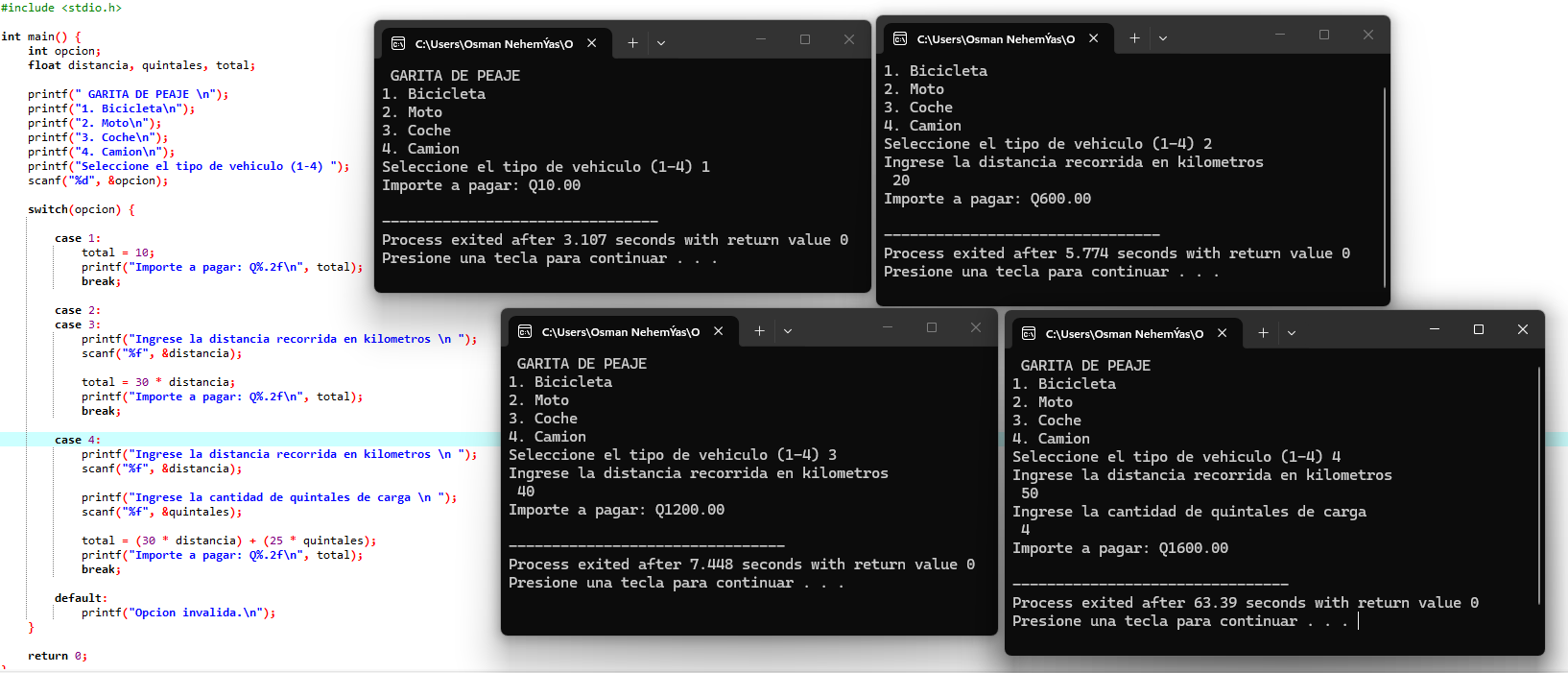The image size is (1568, 673).
Task: Close the terminal window showing Q1600.00
Action: [x=1523, y=329]
